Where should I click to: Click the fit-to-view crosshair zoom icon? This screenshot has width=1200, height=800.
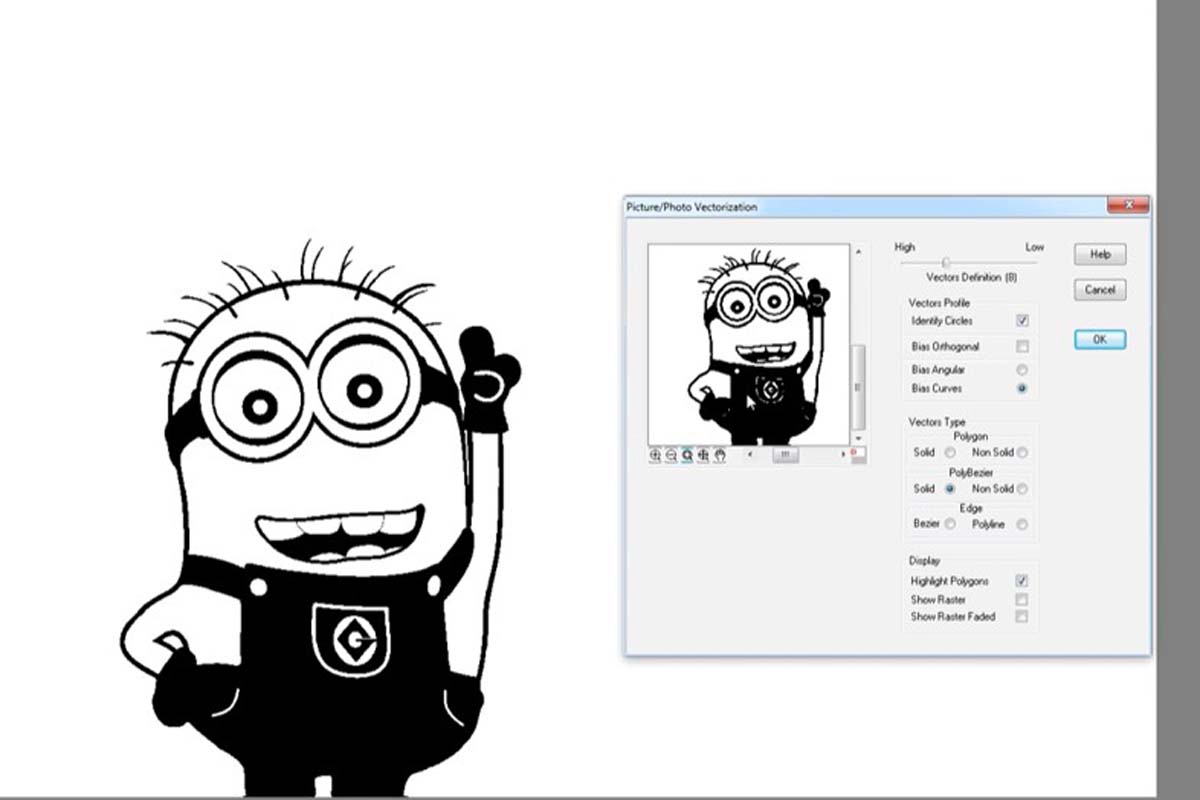[x=704, y=455]
